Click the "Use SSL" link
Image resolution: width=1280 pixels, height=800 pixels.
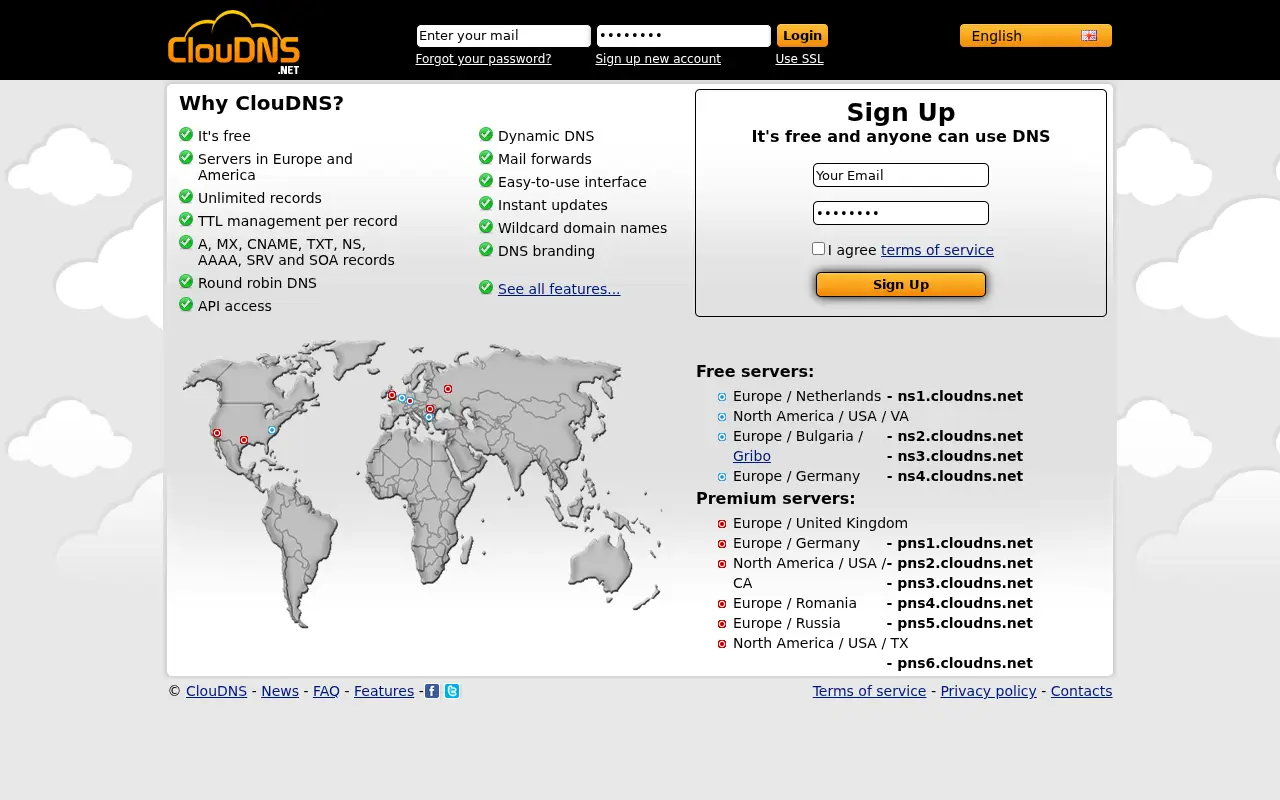pyautogui.click(x=800, y=59)
